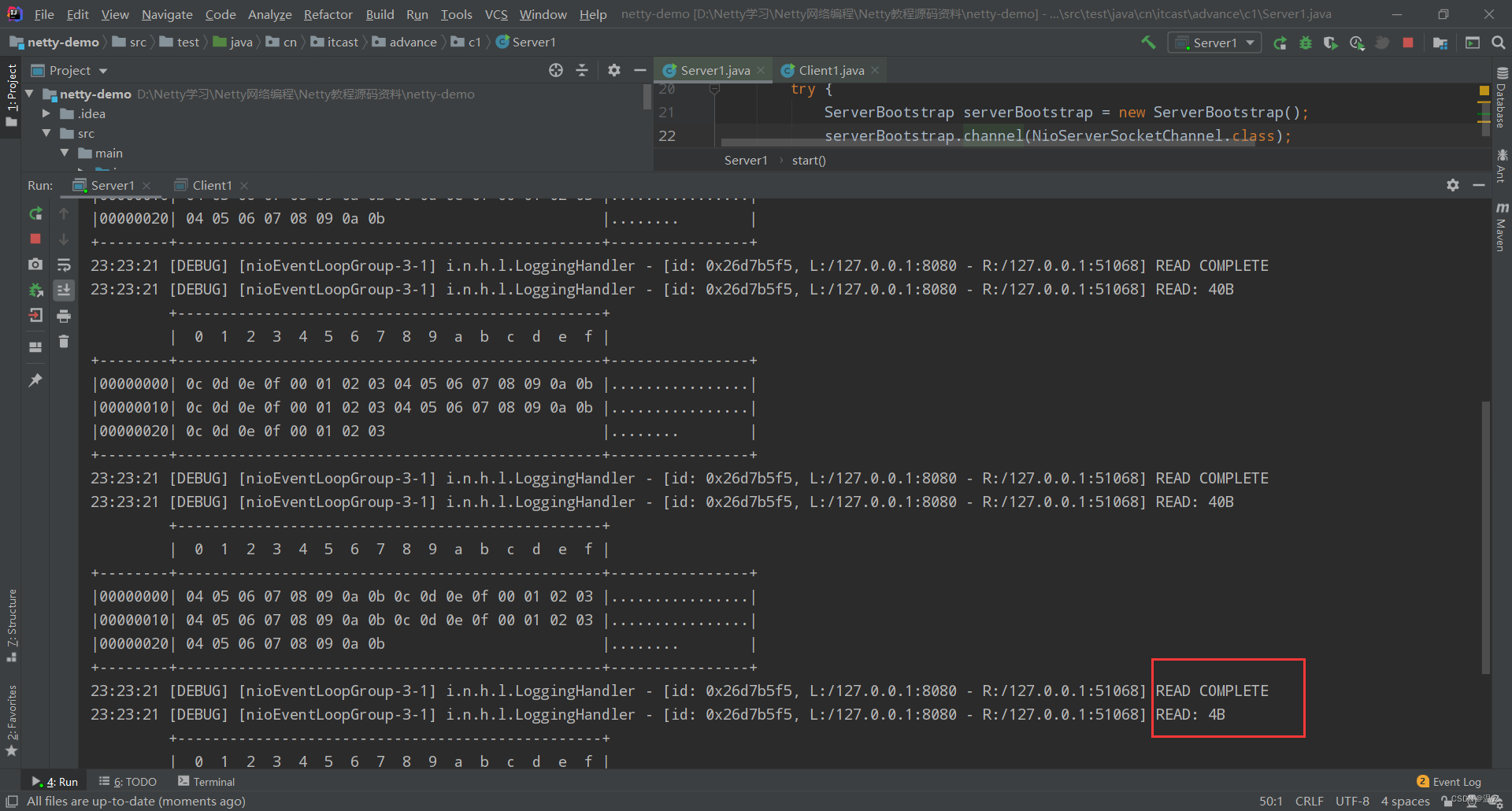Open the UTF-8 encoding selector
The image size is (1512, 811).
click(1352, 801)
